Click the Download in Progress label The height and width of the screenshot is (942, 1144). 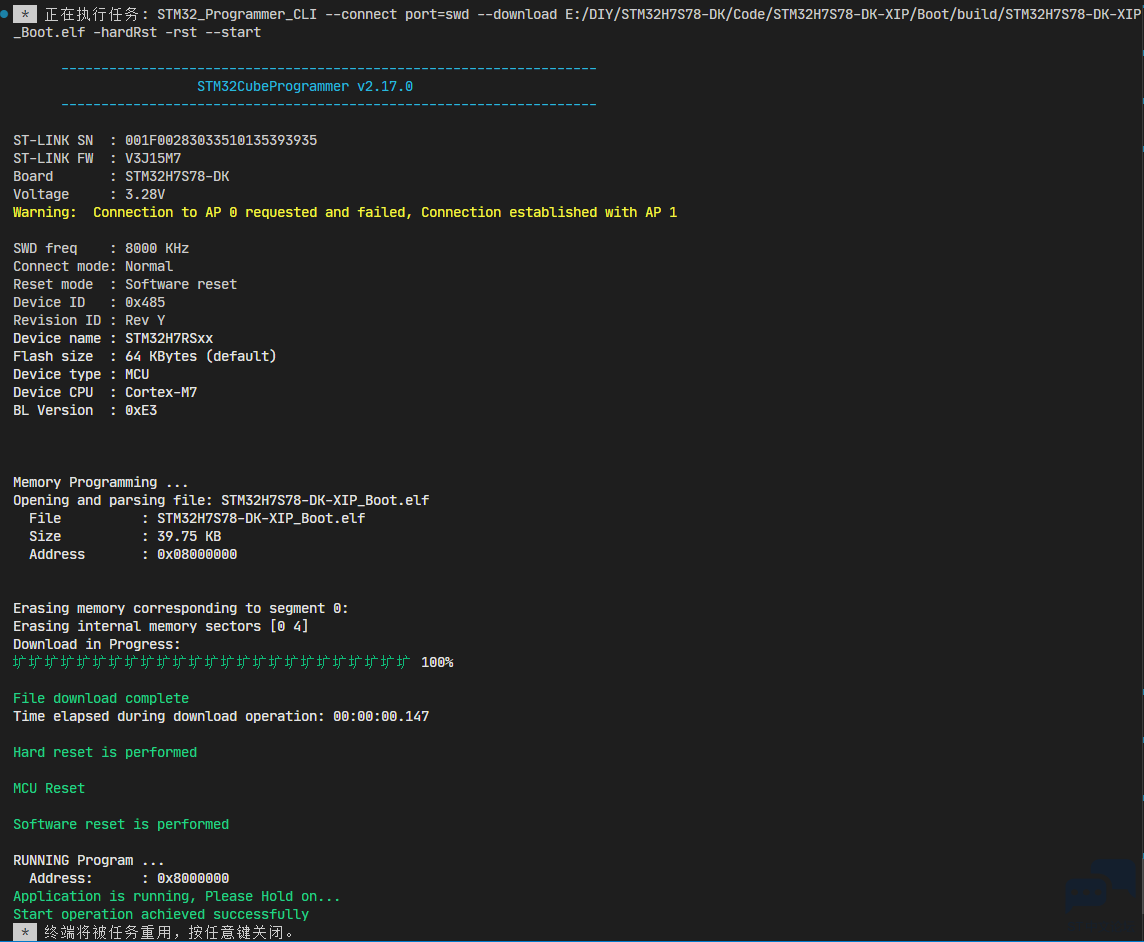[97, 644]
